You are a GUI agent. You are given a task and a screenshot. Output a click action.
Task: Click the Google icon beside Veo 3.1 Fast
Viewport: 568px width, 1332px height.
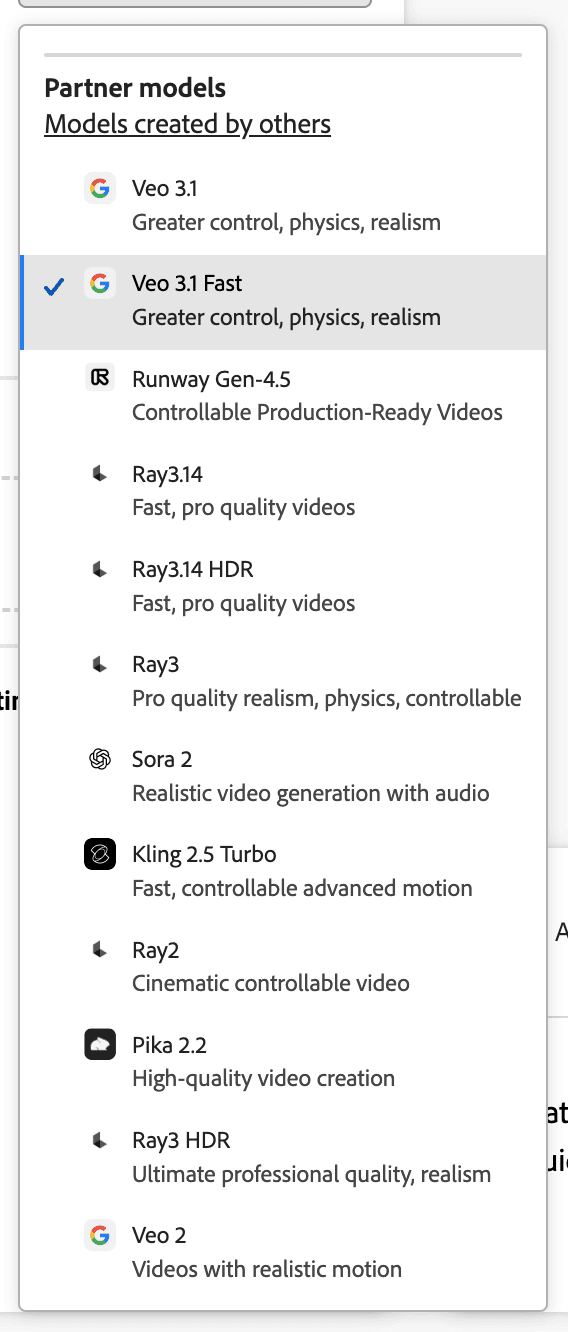click(x=100, y=284)
